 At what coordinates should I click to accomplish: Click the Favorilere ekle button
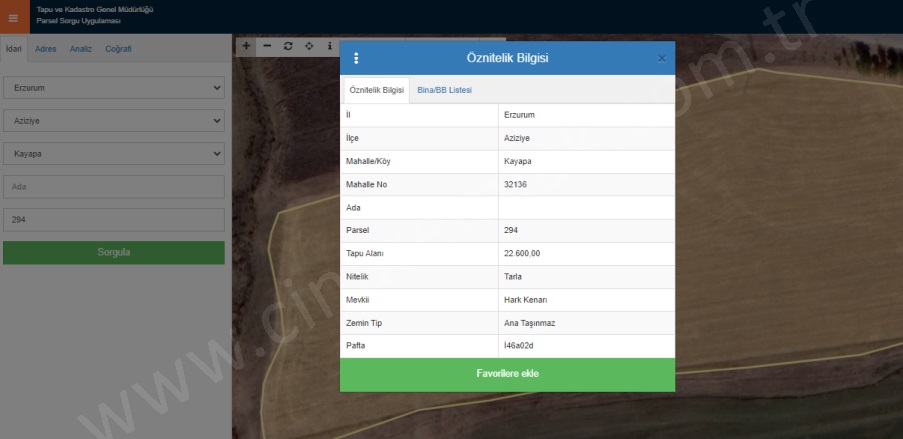point(507,374)
